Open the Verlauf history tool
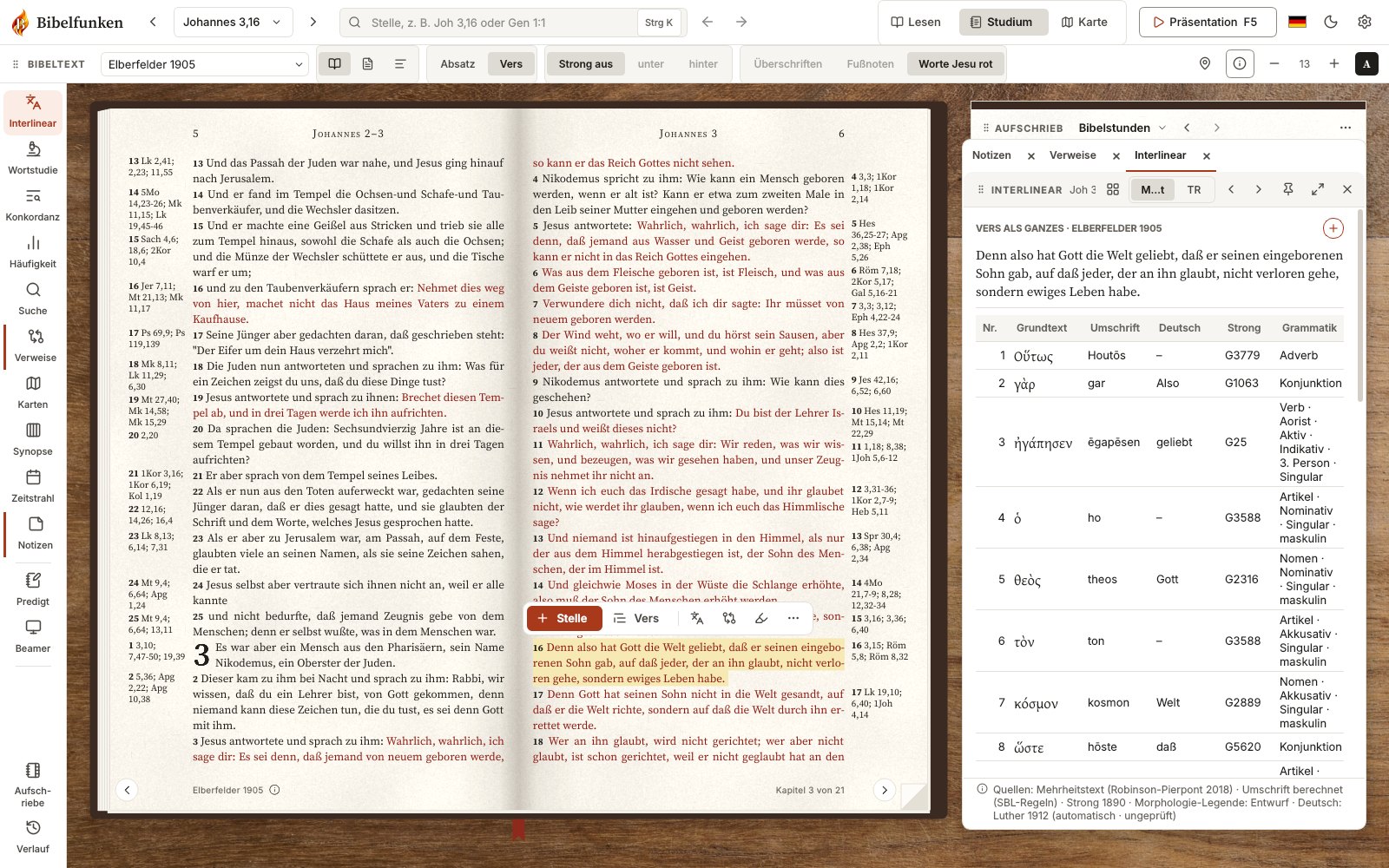 [x=33, y=837]
